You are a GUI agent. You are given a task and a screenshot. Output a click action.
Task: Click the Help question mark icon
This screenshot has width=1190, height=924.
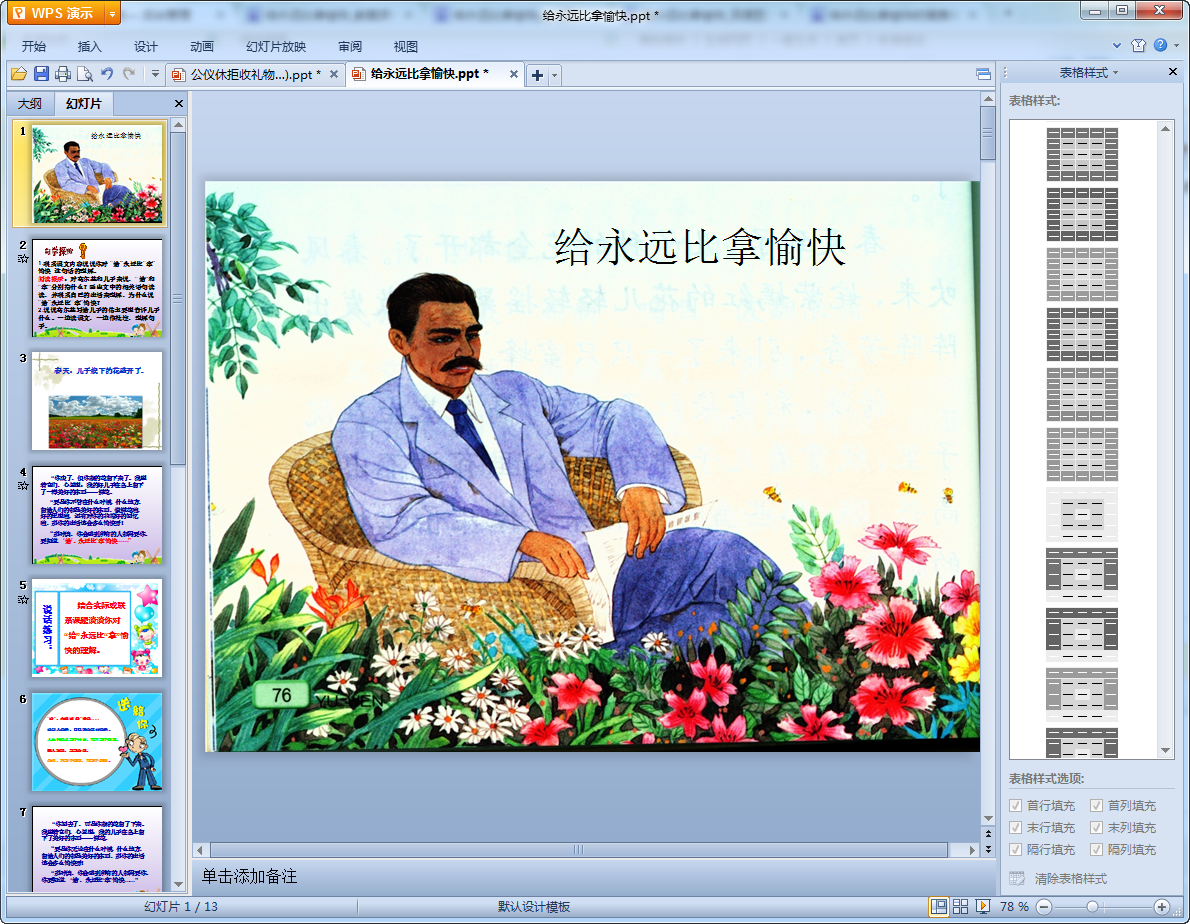[x=1160, y=46]
